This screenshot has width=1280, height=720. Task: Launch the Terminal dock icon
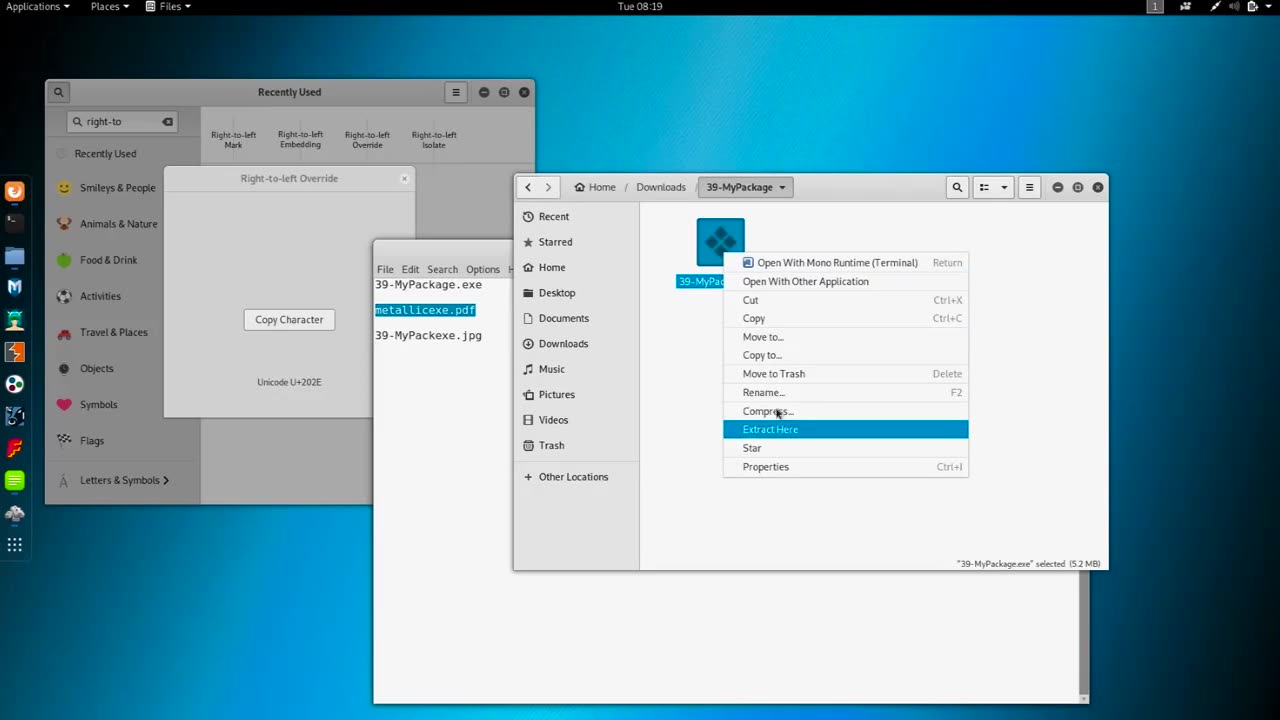click(14, 223)
